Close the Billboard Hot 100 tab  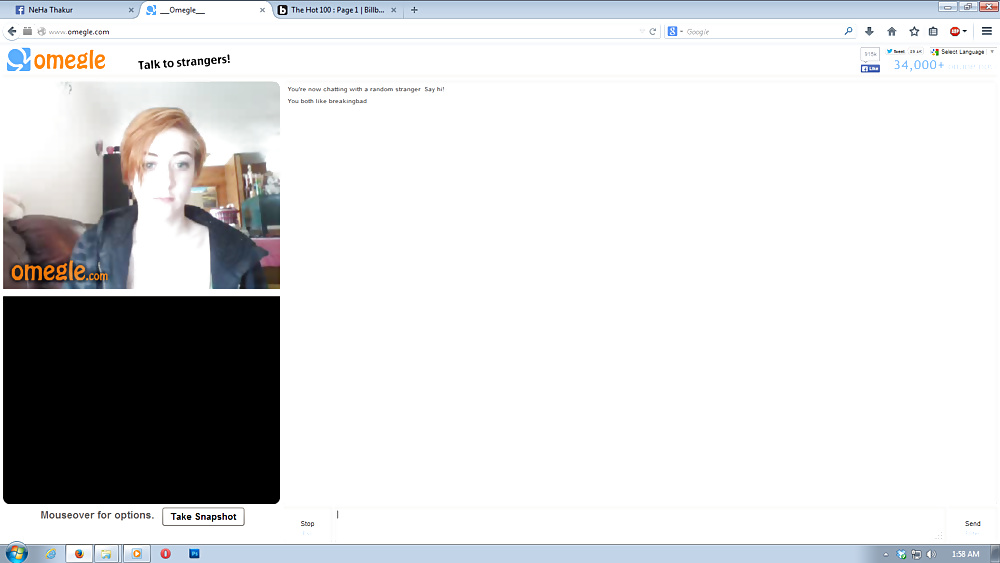[393, 10]
